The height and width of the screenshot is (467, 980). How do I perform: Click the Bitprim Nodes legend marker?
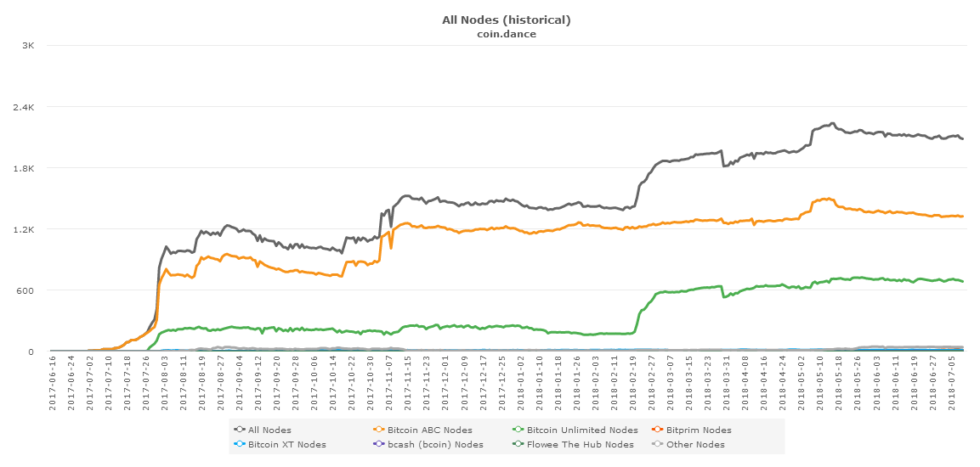click(657, 430)
